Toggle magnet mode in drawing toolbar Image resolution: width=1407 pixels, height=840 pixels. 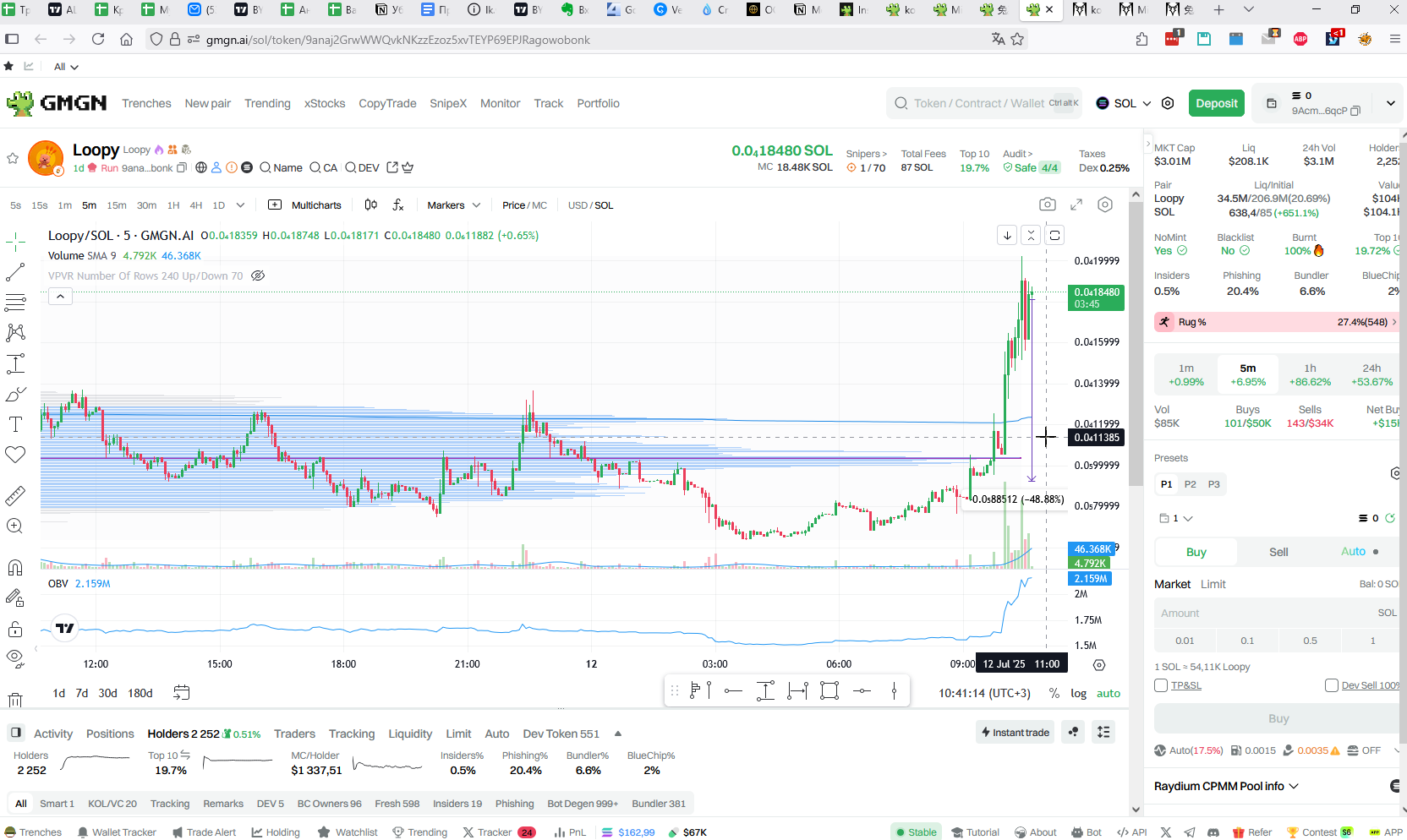click(x=15, y=567)
